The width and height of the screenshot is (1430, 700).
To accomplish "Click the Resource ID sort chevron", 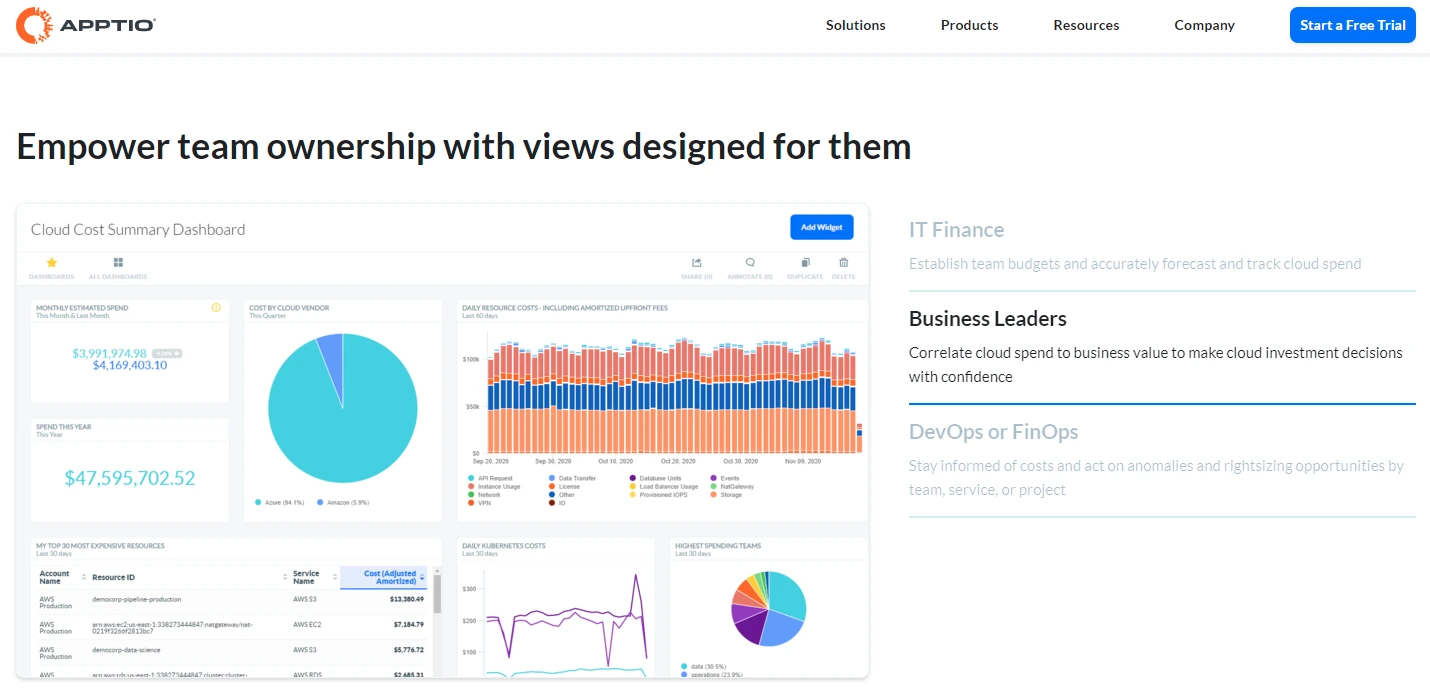I will tap(285, 577).
